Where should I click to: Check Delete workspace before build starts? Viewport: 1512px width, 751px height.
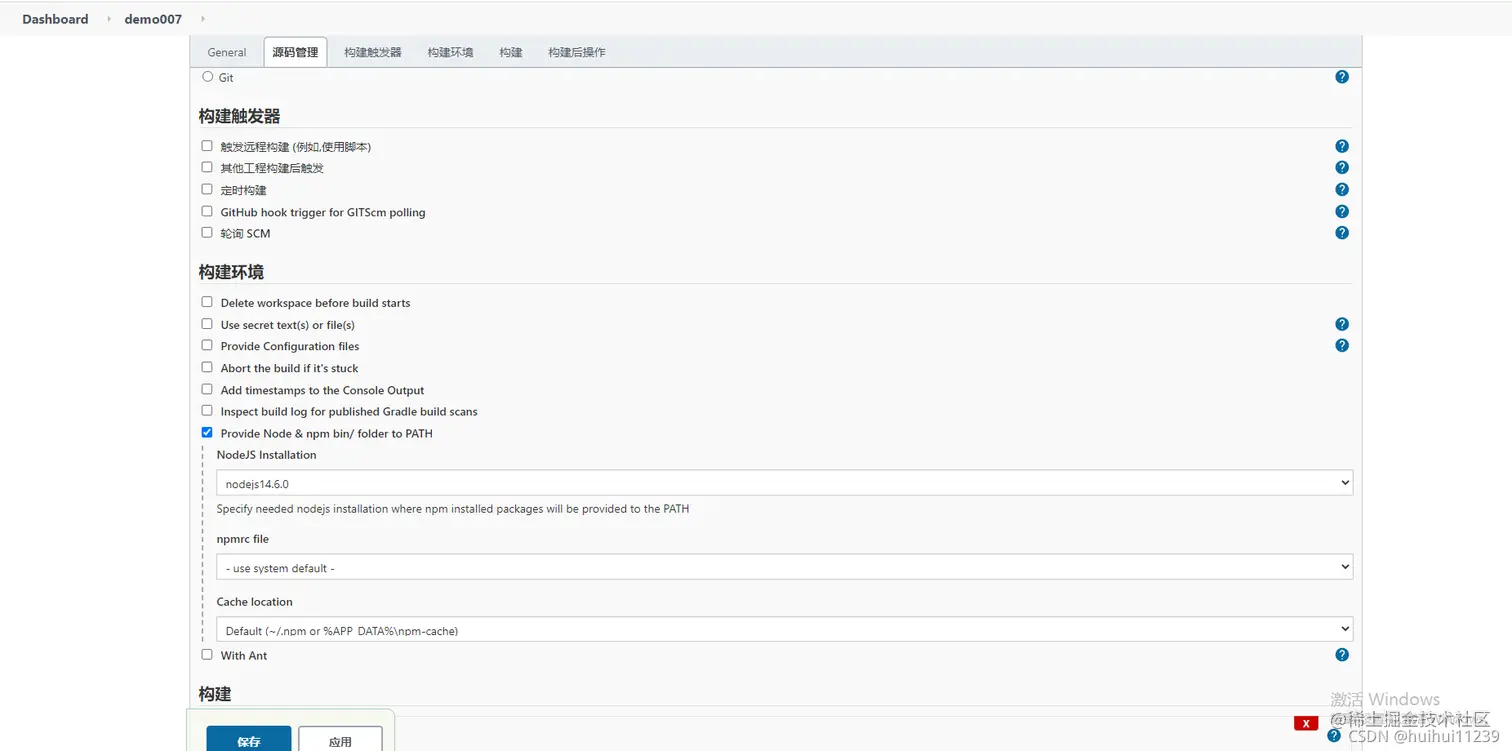(x=207, y=302)
